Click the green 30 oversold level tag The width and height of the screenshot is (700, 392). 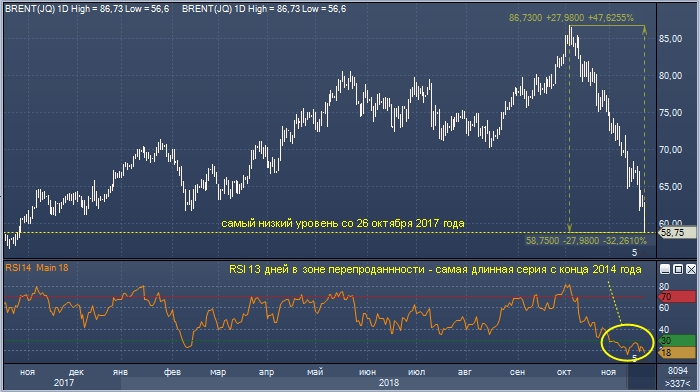point(677,341)
